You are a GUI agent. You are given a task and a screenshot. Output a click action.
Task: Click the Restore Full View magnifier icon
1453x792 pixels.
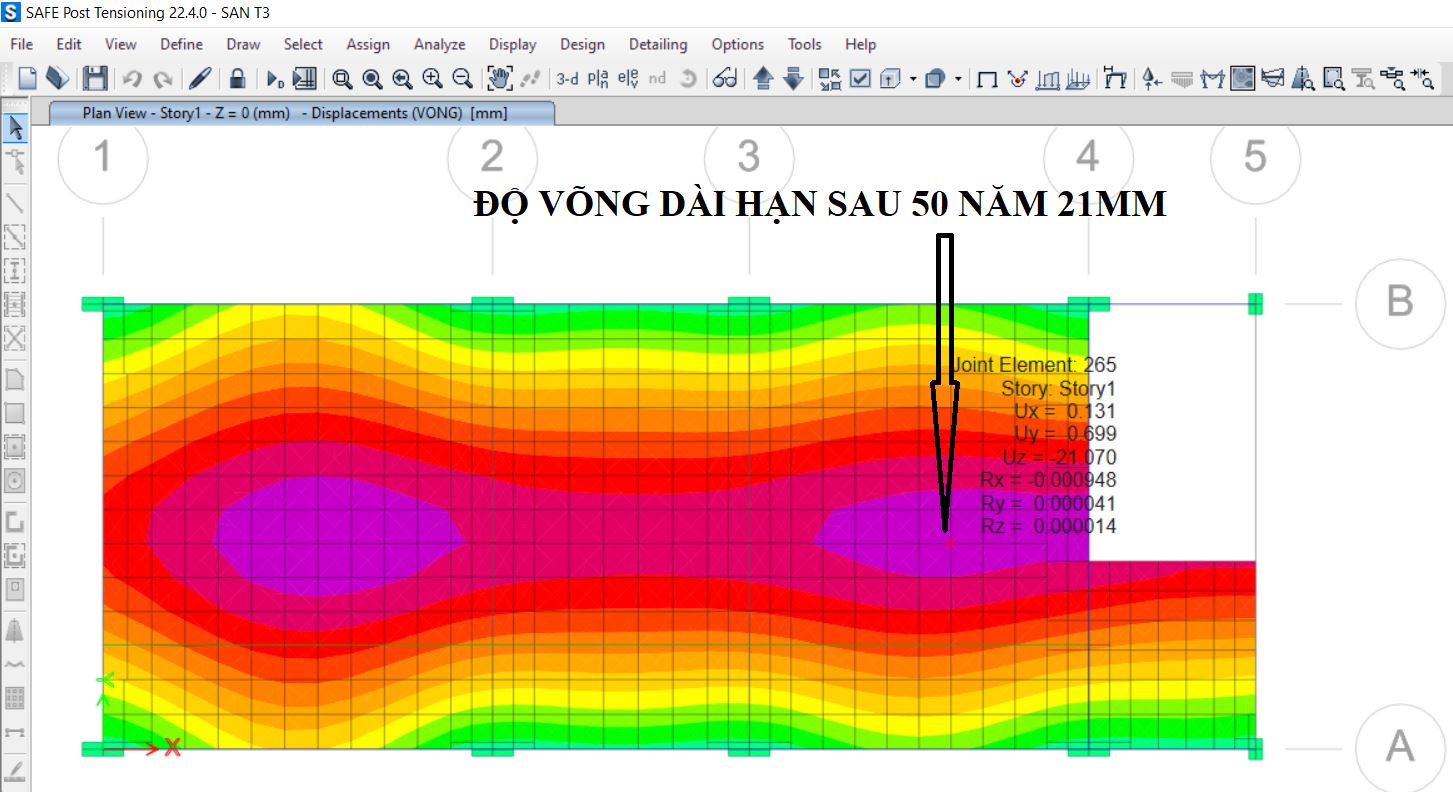pos(372,78)
